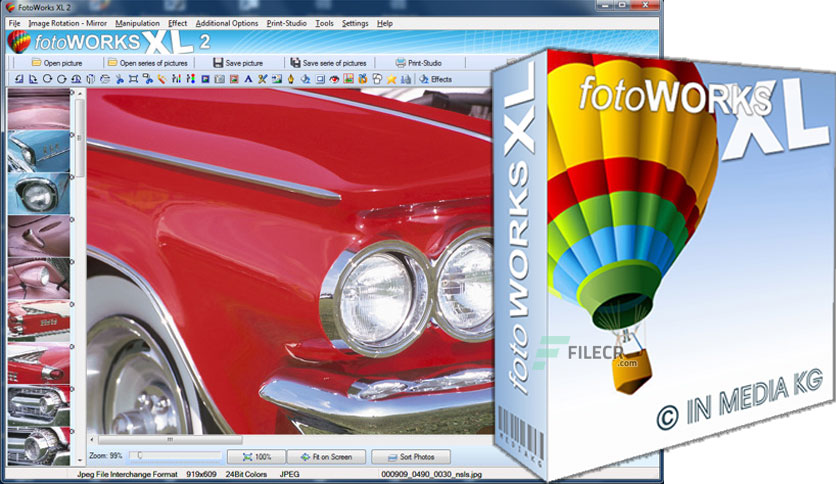Click the thumbnail list scroll-down arrow
This screenshot has height=484, width=836.
coord(80,461)
